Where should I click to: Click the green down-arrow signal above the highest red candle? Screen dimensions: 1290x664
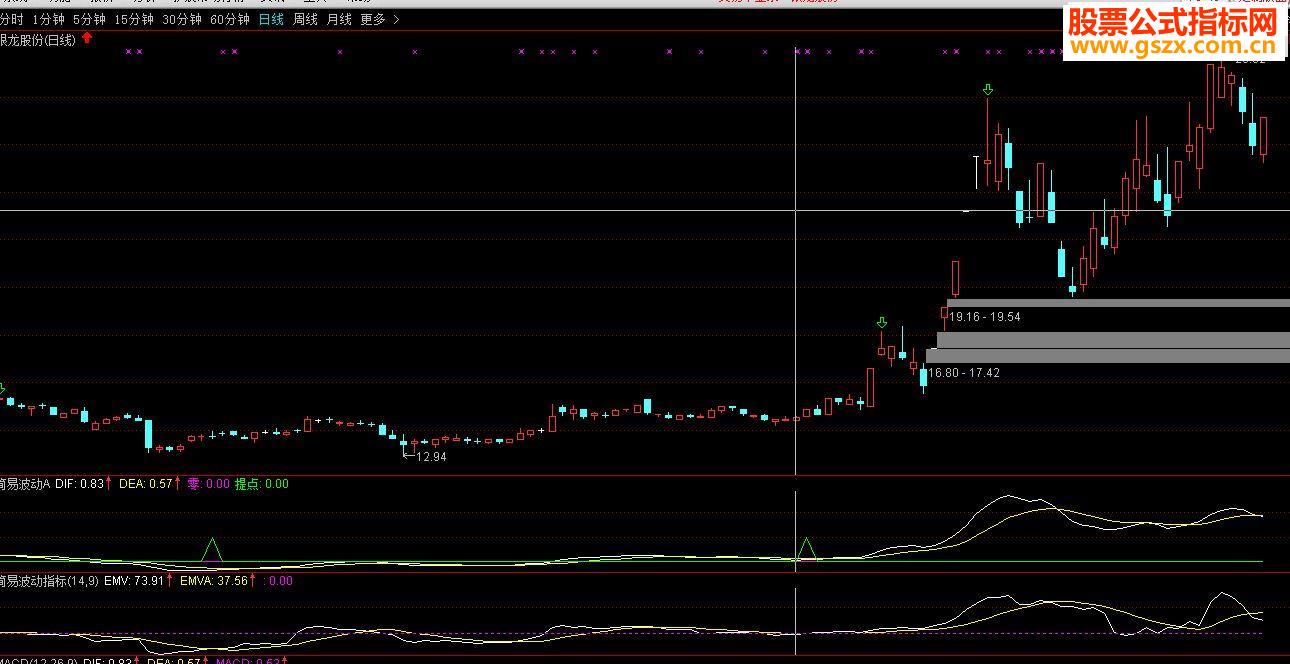[988, 90]
